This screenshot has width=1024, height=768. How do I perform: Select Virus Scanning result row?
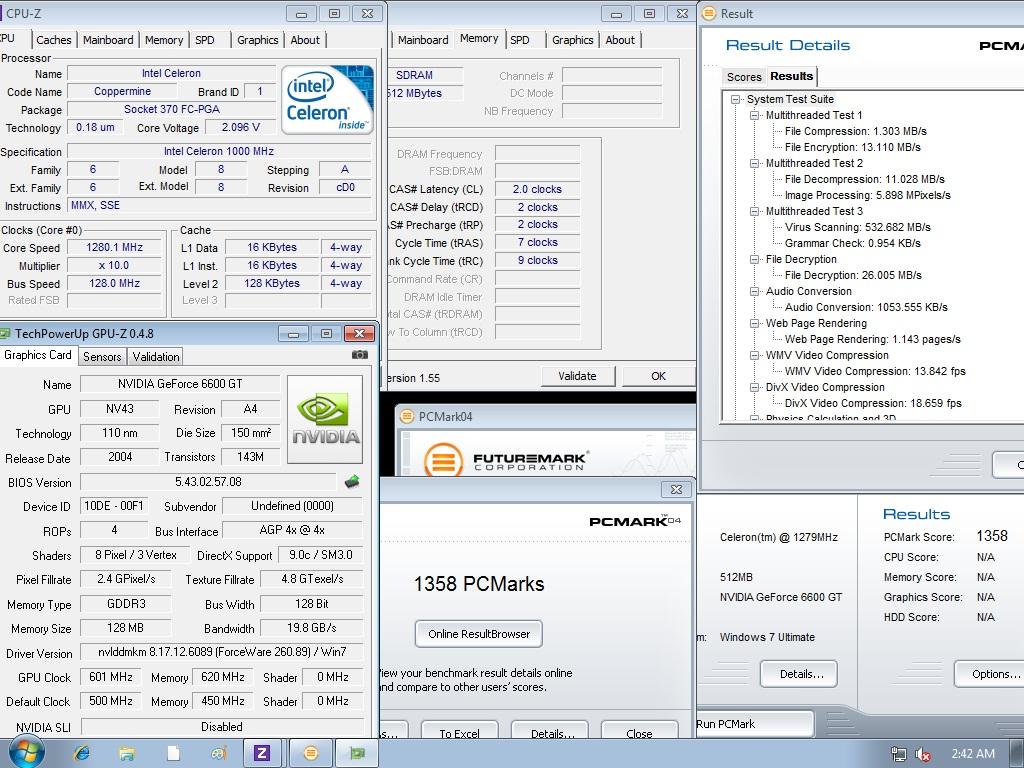pyautogui.click(x=857, y=227)
